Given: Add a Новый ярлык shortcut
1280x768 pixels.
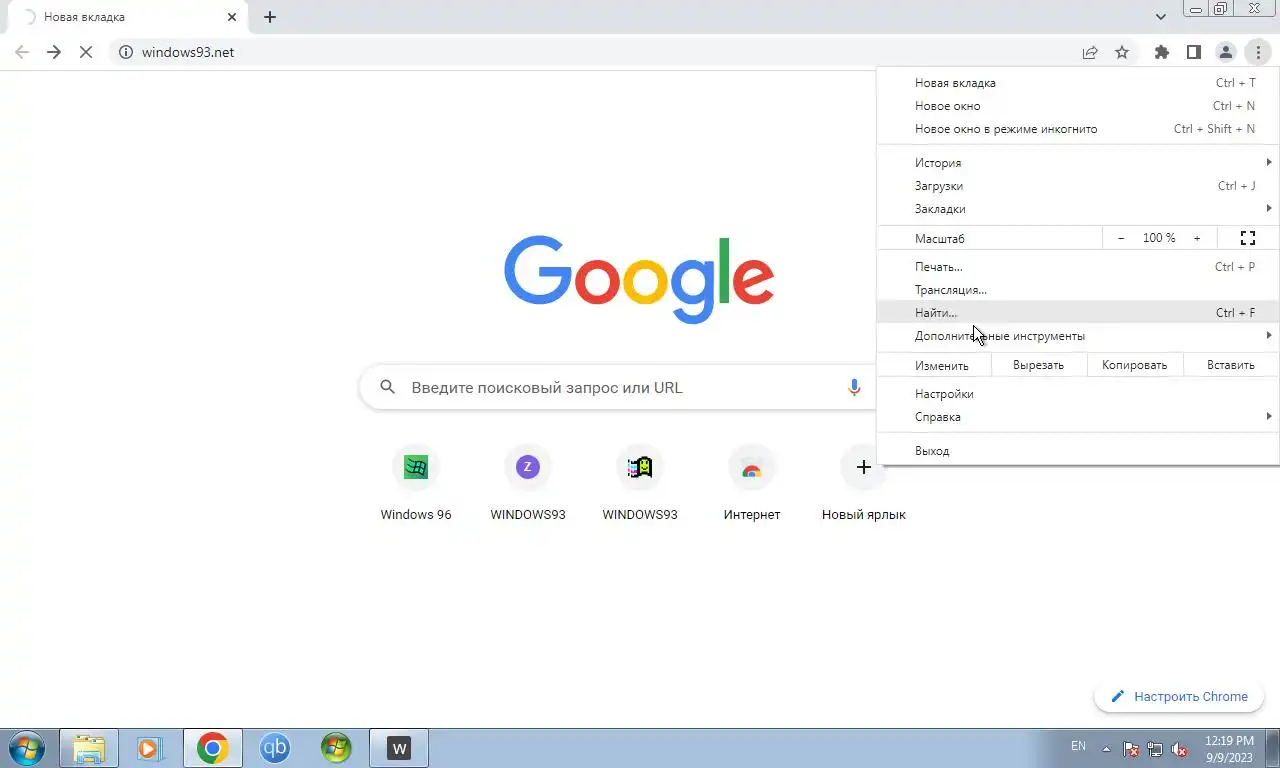Looking at the screenshot, I should pyautogui.click(x=864, y=484).
